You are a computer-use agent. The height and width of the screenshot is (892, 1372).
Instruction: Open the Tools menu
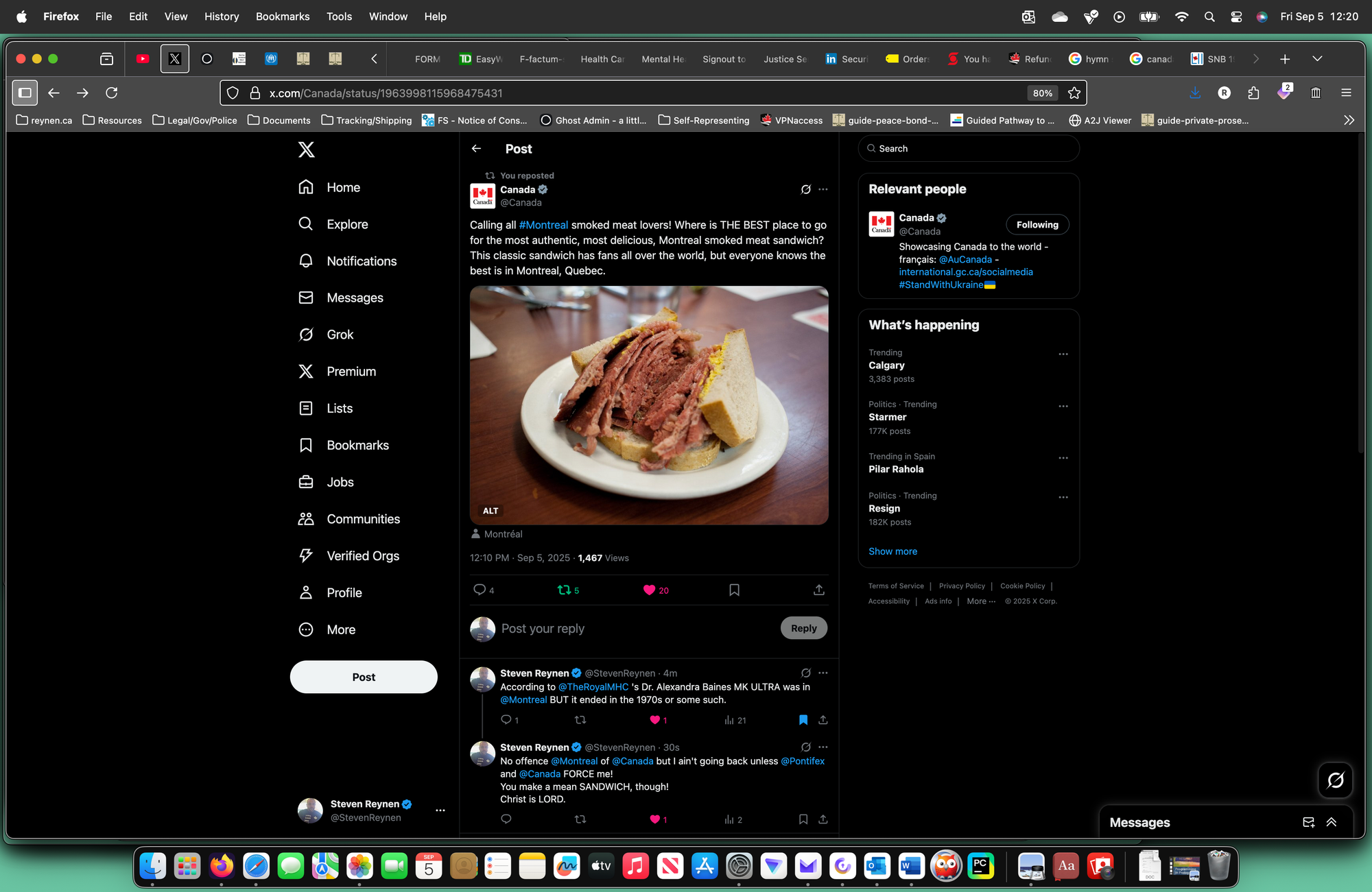(x=339, y=16)
